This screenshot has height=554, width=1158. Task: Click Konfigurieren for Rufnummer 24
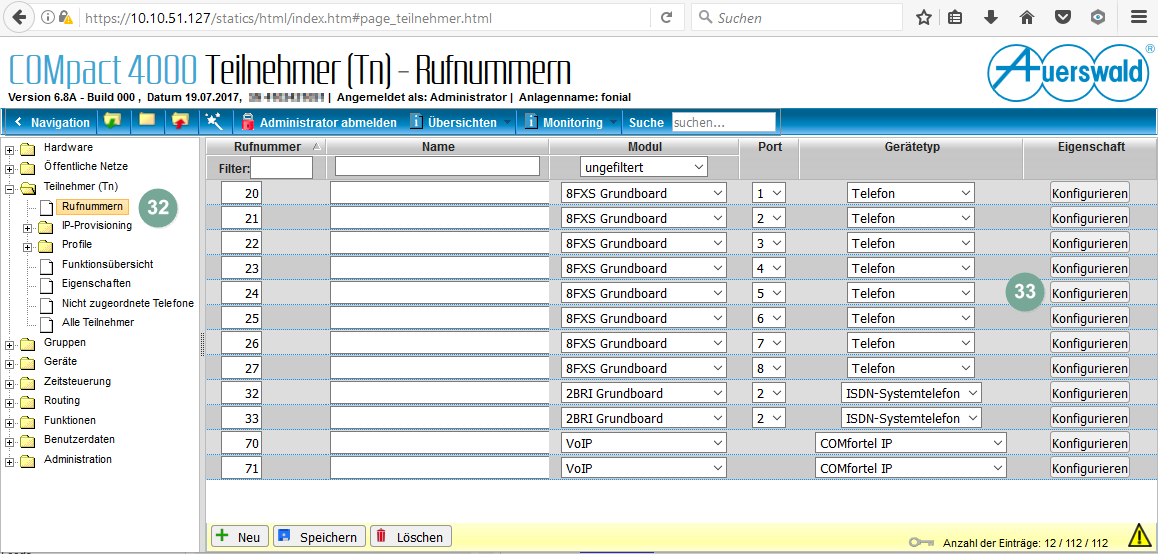point(1090,294)
